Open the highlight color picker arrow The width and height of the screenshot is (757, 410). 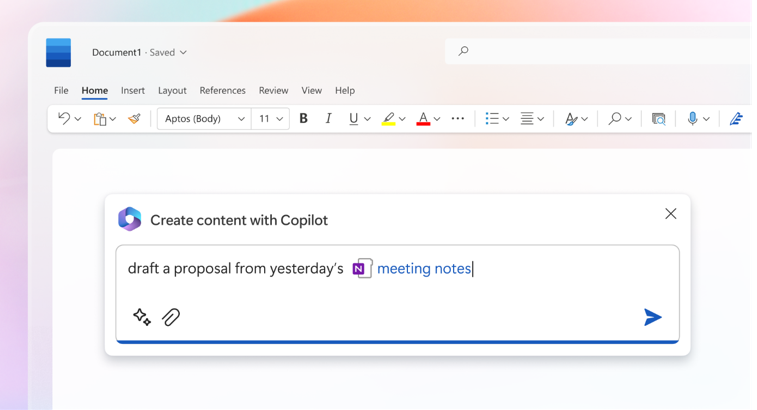(x=402, y=119)
